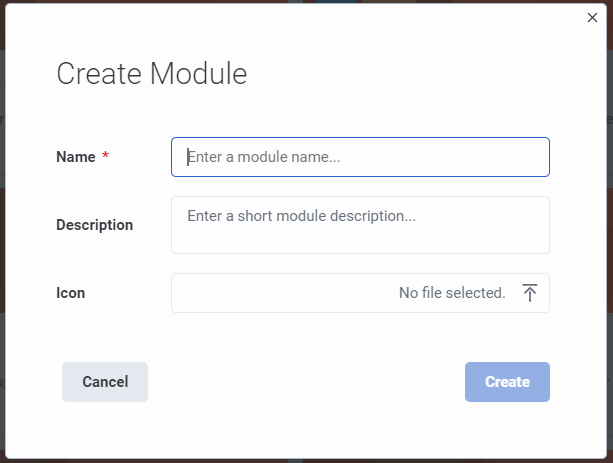Click the Description field label
The image size is (613, 463).
pyautogui.click(x=95, y=225)
